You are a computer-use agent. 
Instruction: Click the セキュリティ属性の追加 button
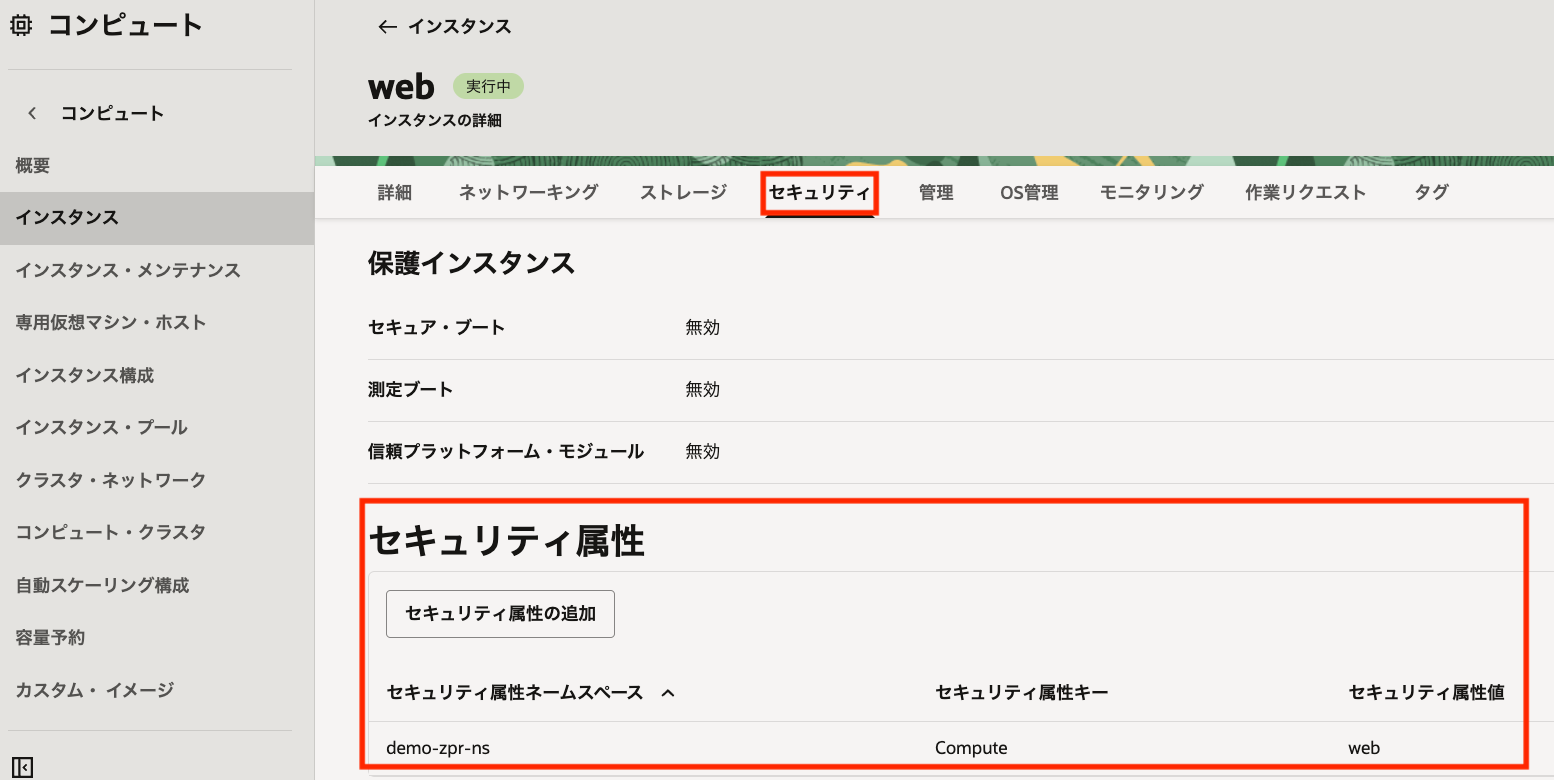[x=500, y=614]
